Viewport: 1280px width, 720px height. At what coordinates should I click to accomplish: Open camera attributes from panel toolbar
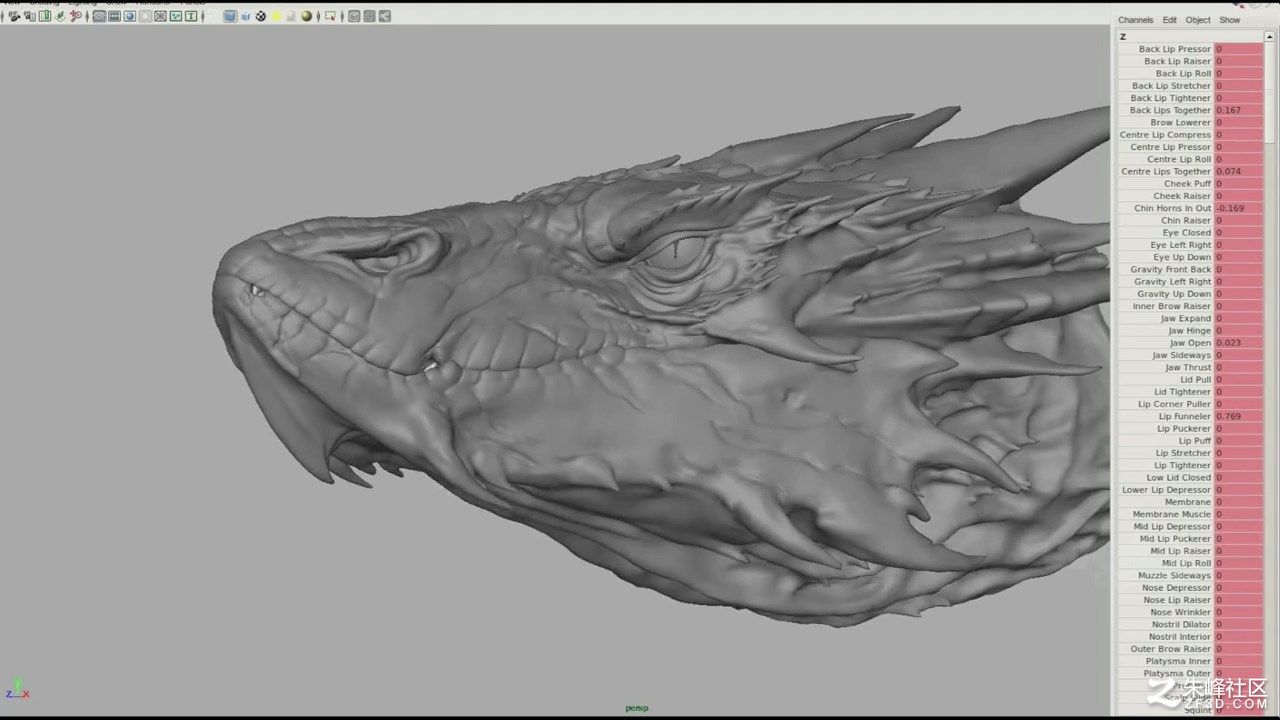[x=30, y=16]
